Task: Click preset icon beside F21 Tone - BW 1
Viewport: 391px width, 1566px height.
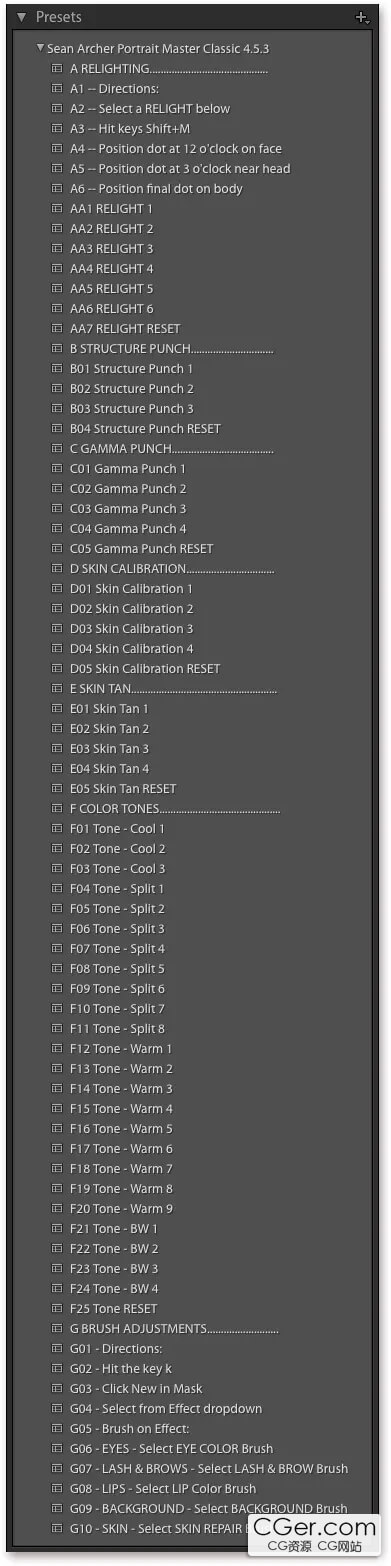Action: coord(57,1228)
